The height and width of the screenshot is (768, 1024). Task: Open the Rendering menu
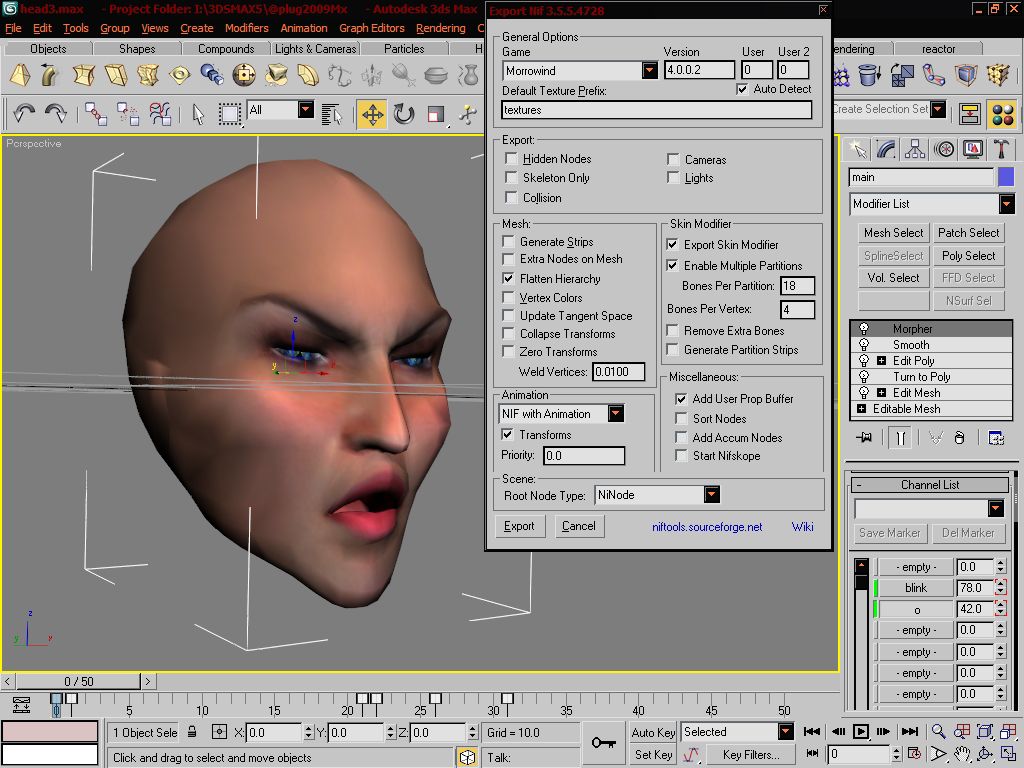click(x=441, y=28)
